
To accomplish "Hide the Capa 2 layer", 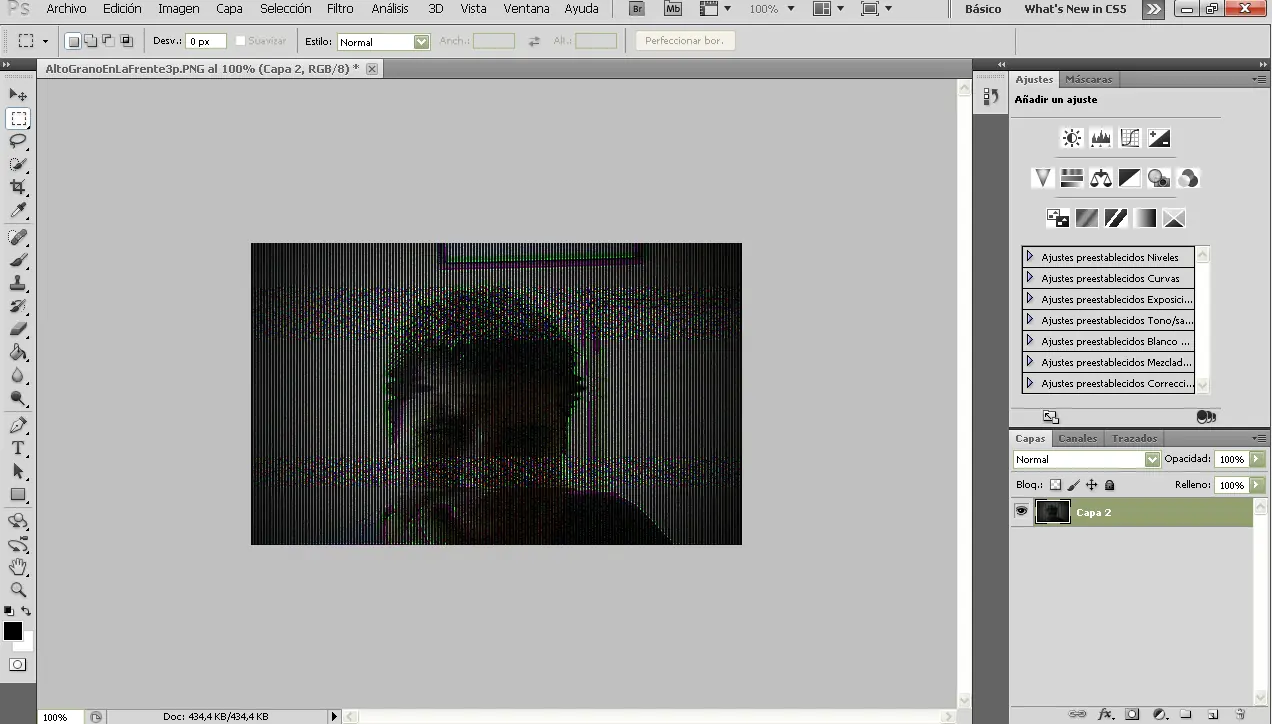I will point(1021,511).
